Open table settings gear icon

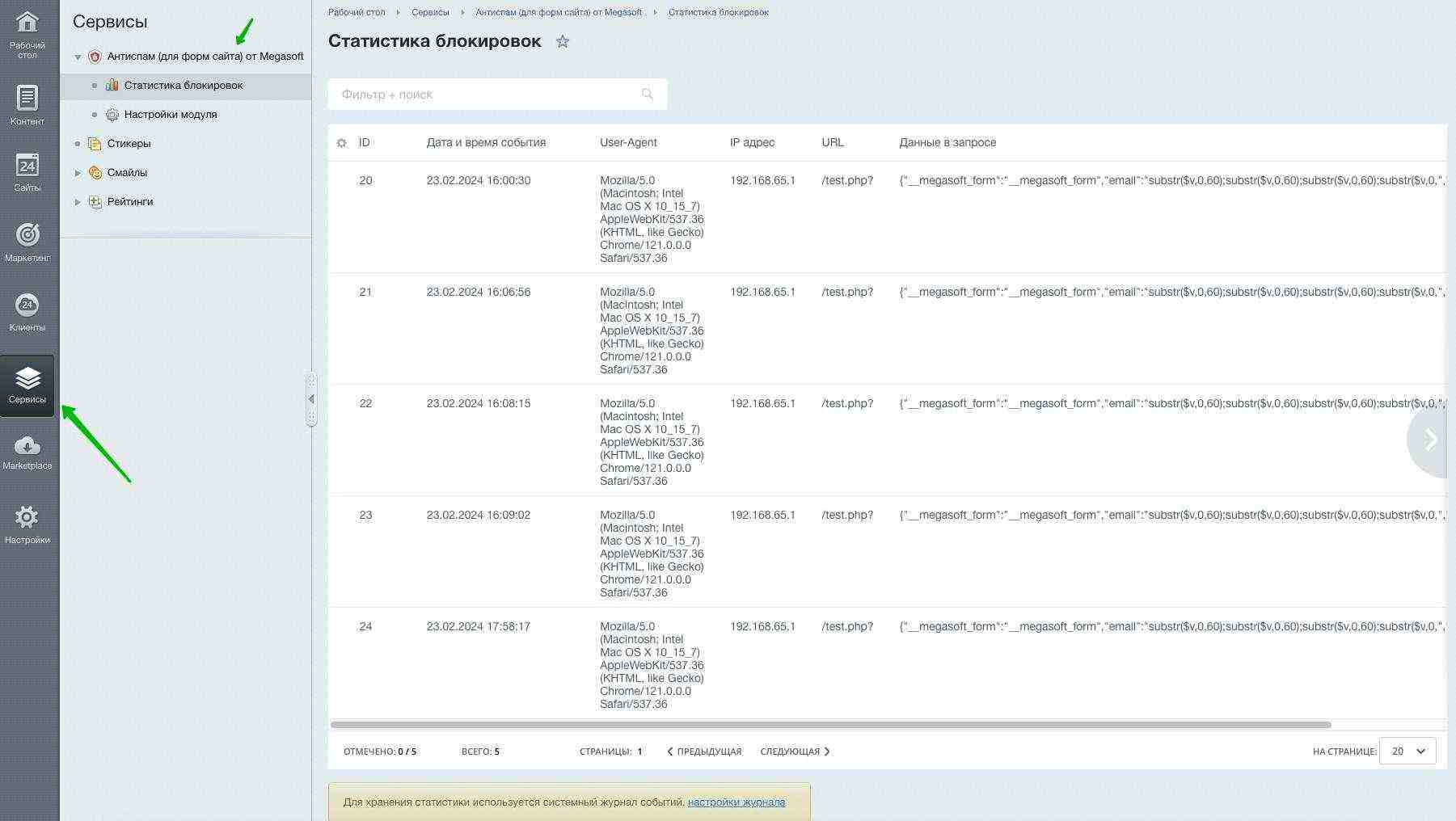point(341,143)
